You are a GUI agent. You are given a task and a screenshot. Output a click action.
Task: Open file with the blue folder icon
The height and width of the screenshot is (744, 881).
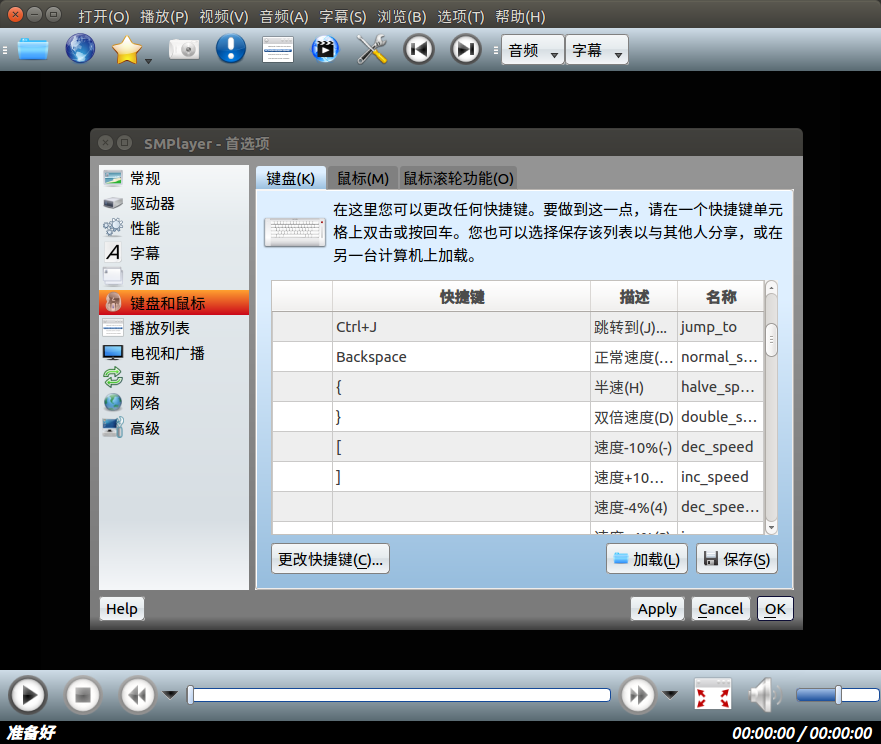pyautogui.click(x=33, y=49)
